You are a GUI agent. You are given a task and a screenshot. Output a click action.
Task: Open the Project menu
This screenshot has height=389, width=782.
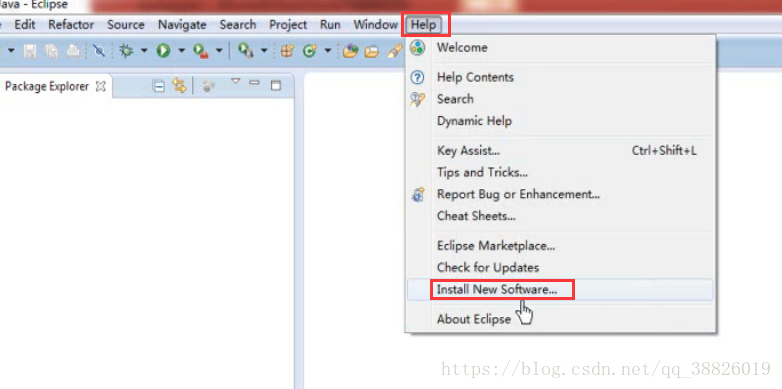point(288,24)
